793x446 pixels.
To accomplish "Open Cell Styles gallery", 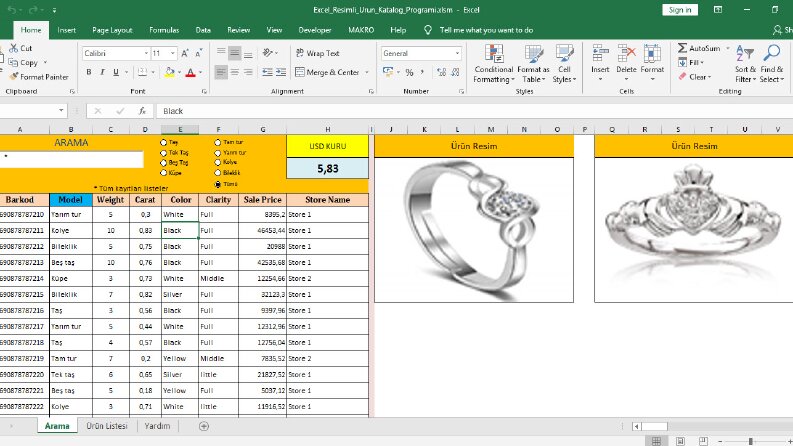I will click(564, 64).
